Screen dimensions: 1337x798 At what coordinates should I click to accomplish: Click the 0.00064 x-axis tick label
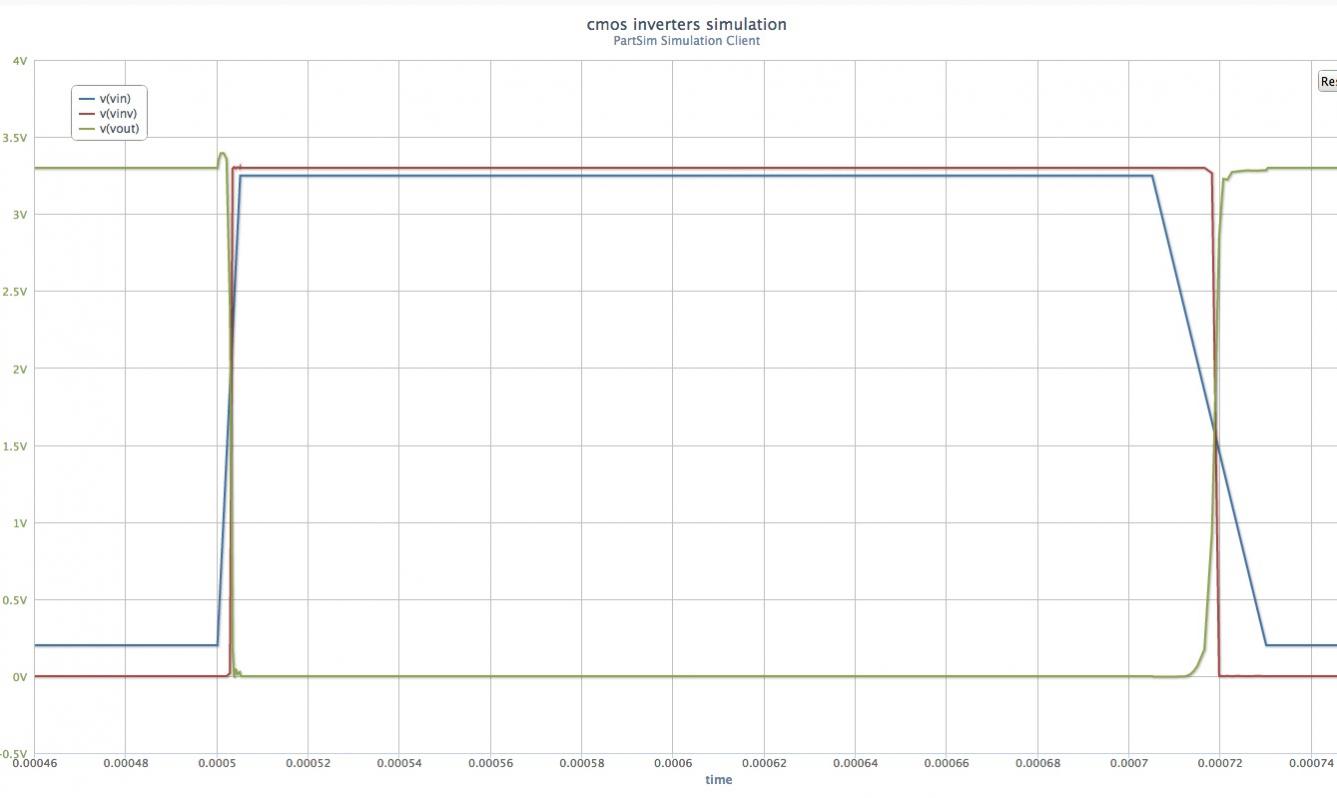click(x=855, y=764)
